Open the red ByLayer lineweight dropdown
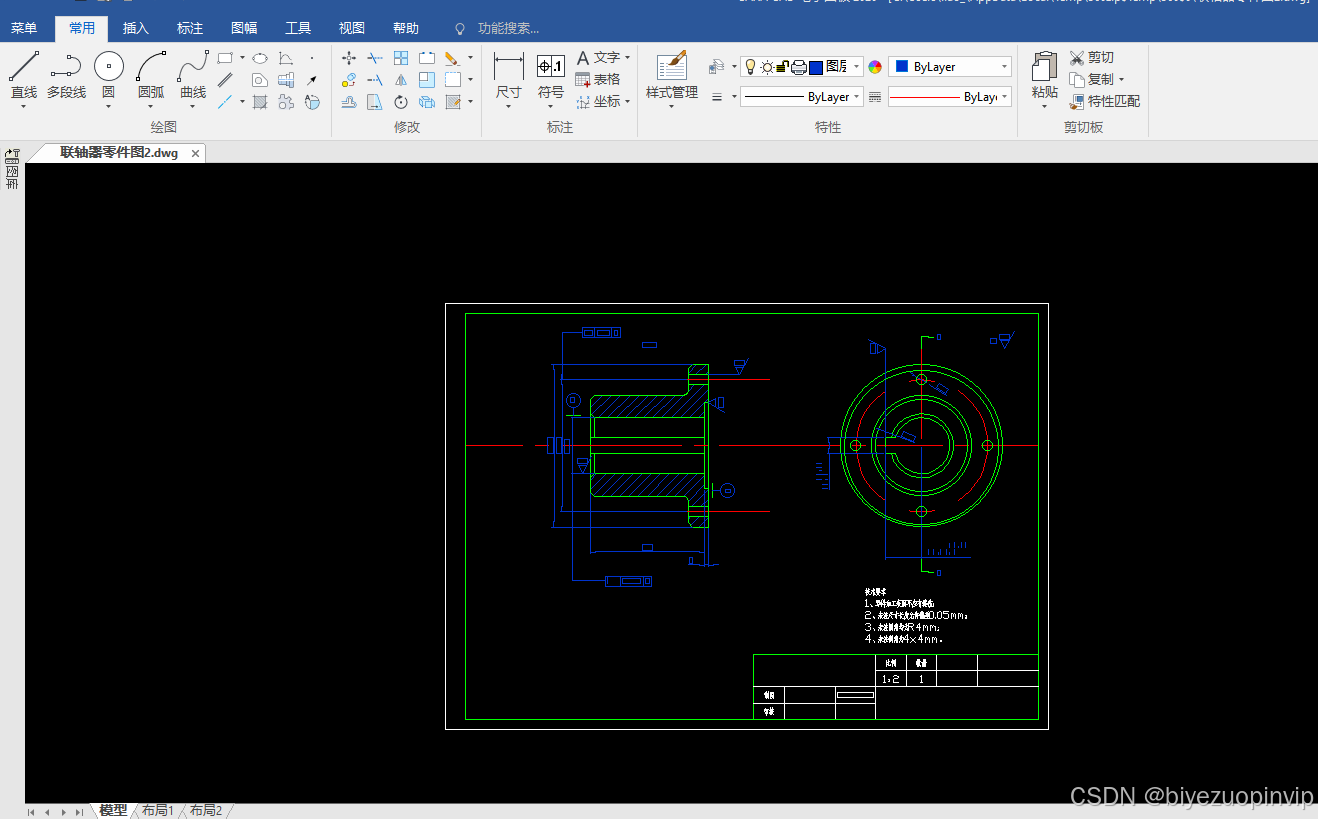The image size is (1318, 819). tap(950, 97)
